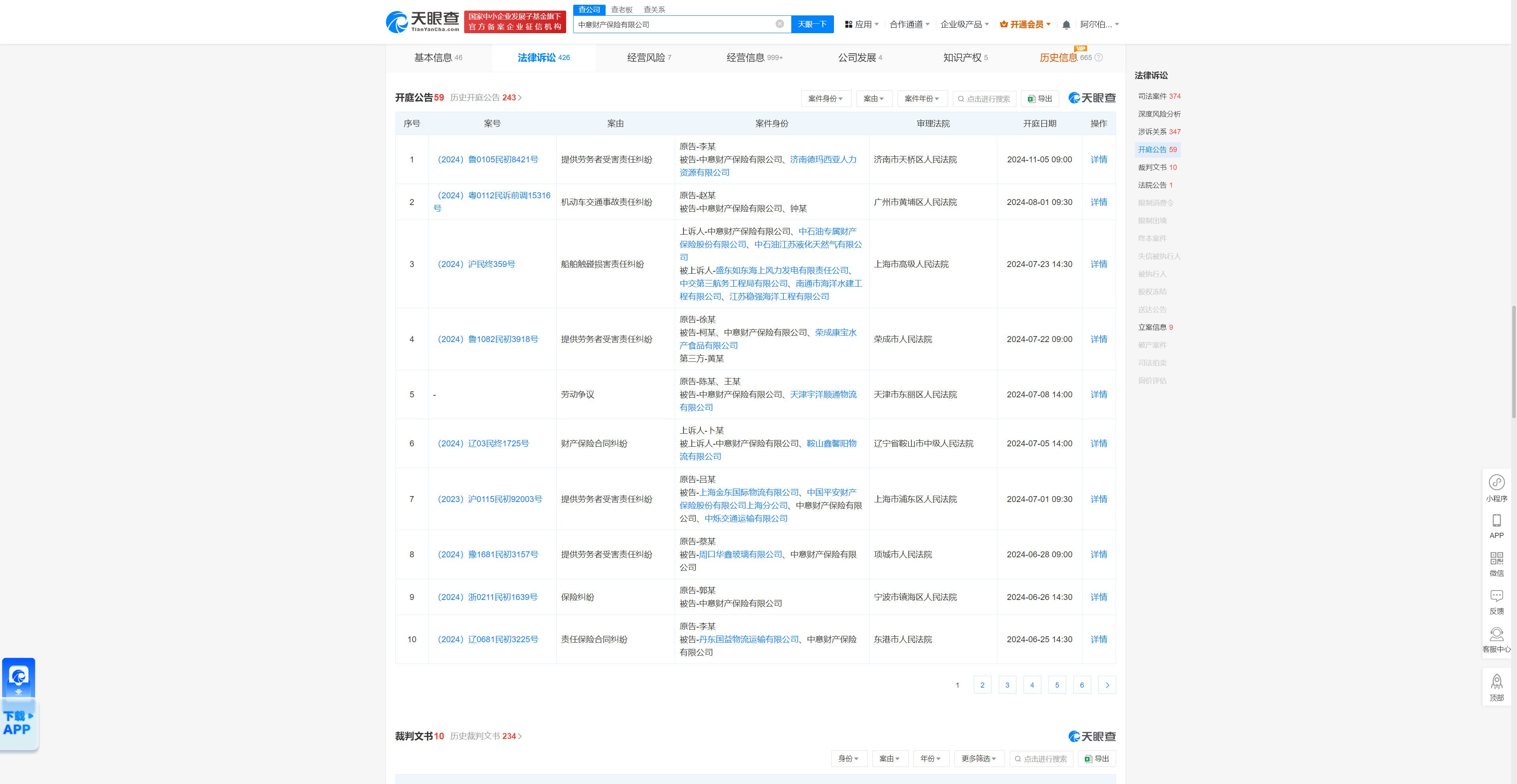
Task: Jump to 深度风险分析 in sidebar
Action: [x=1159, y=114]
